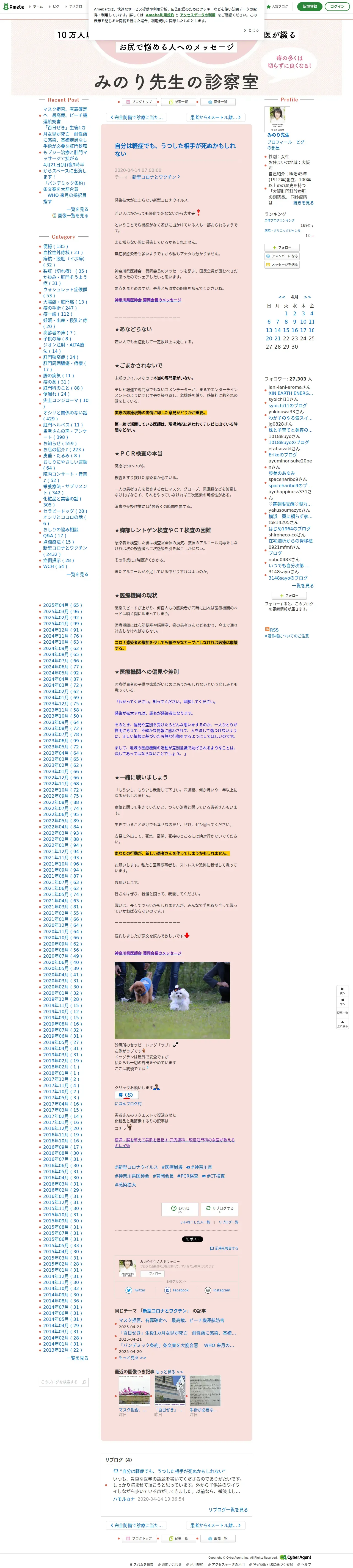Share the article with X ポスト button
Viewport: 353px width, 1568px height.
tap(192, 1239)
